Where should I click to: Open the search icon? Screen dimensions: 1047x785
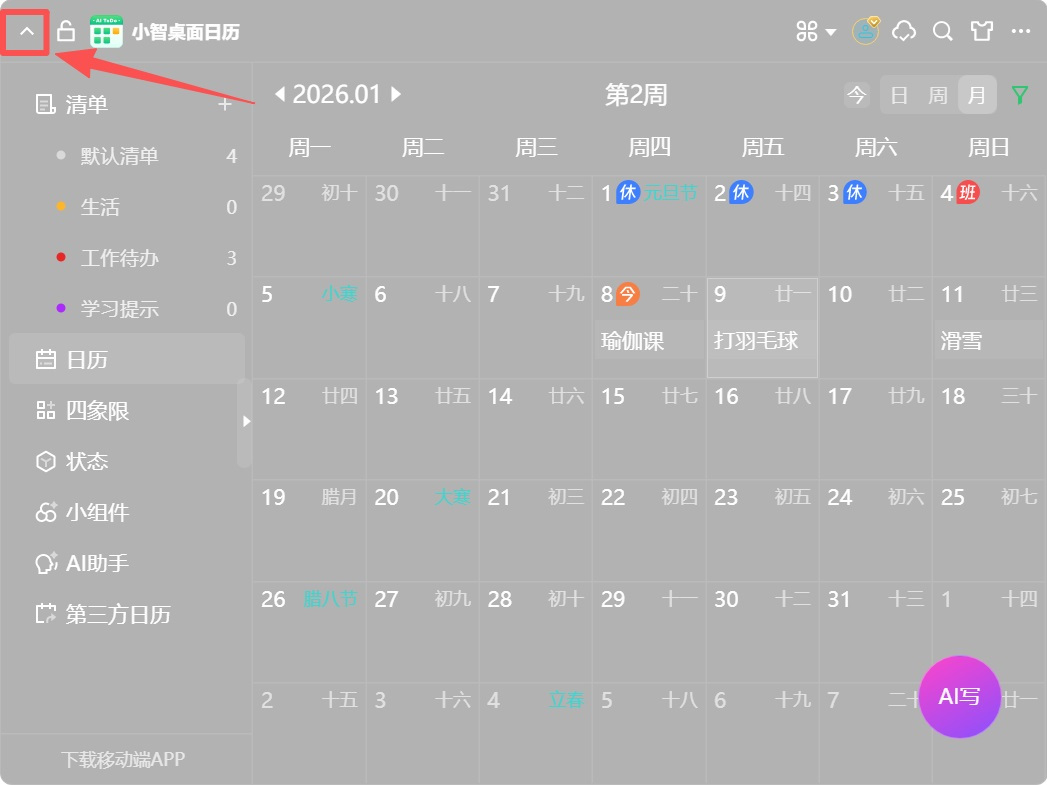[x=941, y=31]
